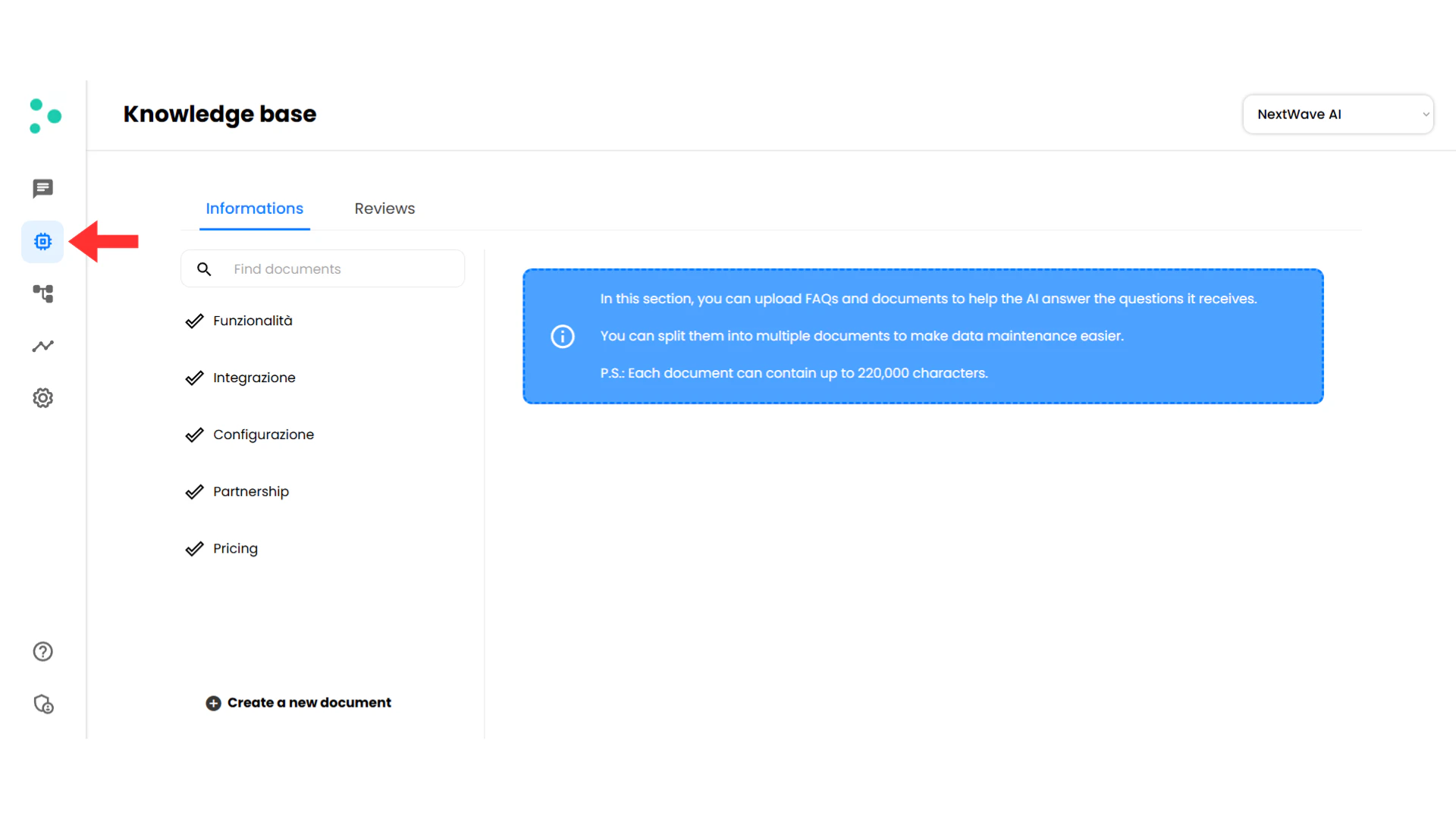The height and width of the screenshot is (819, 1456).
Task: Expand the Partnership document entry
Action: (251, 491)
